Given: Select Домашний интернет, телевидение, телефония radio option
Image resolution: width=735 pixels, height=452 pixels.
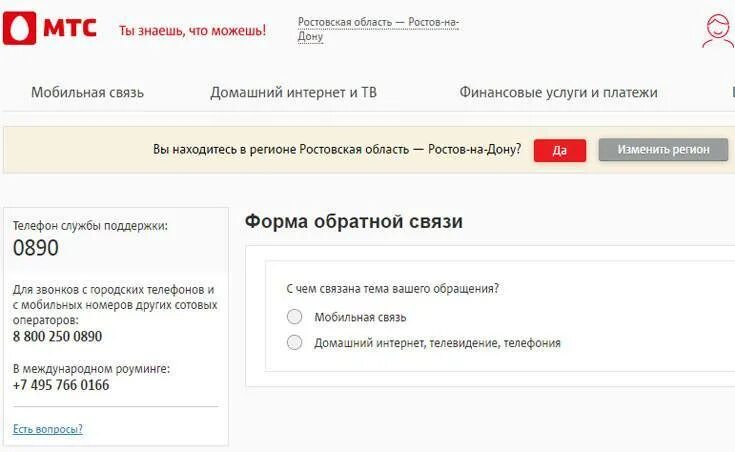Looking at the screenshot, I should (294, 343).
